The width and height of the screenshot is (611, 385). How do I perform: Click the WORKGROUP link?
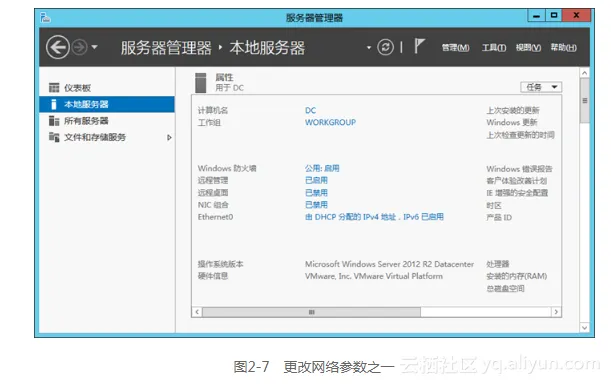click(330, 122)
